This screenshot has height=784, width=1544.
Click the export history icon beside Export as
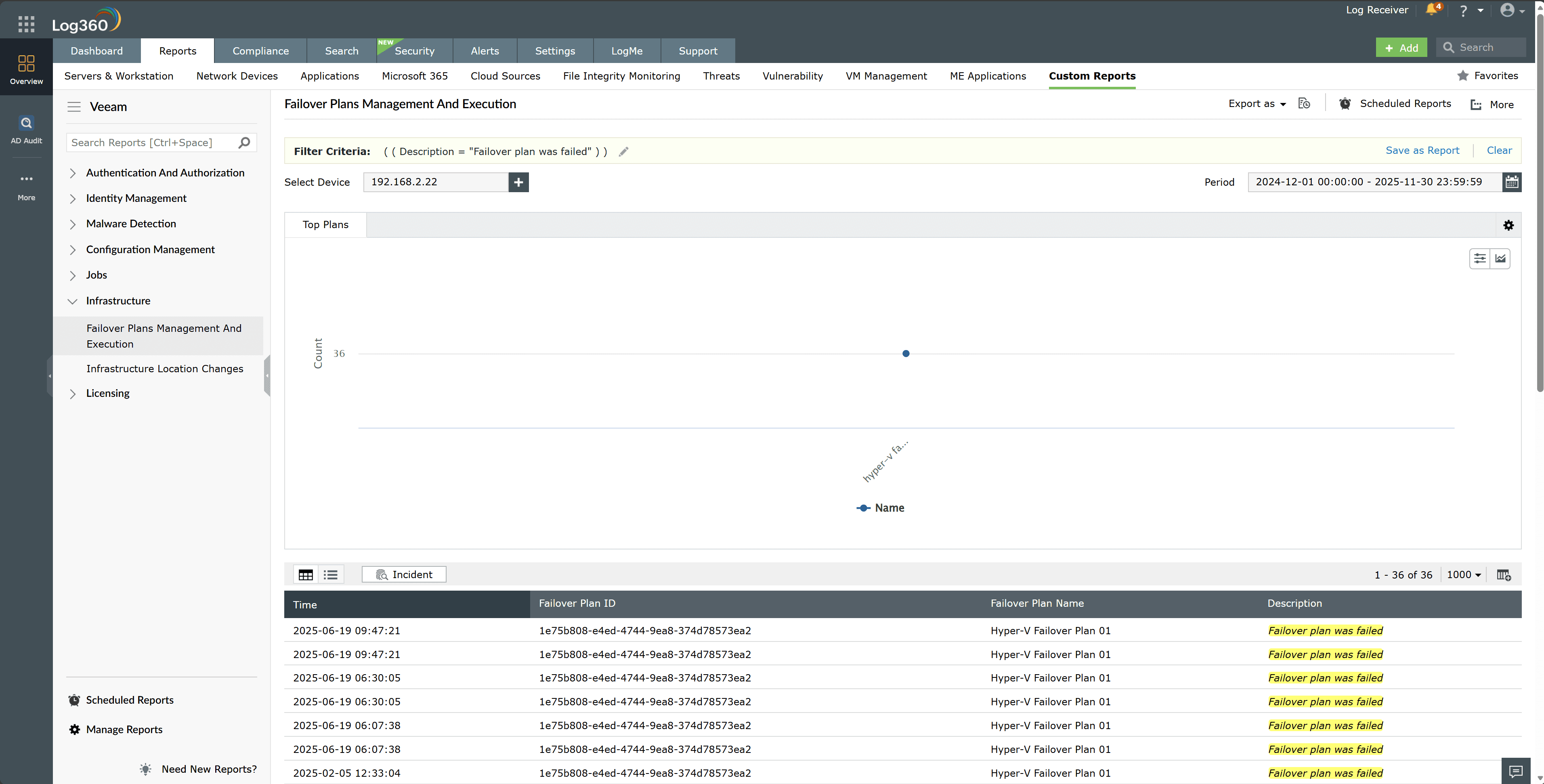tap(1304, 103)
